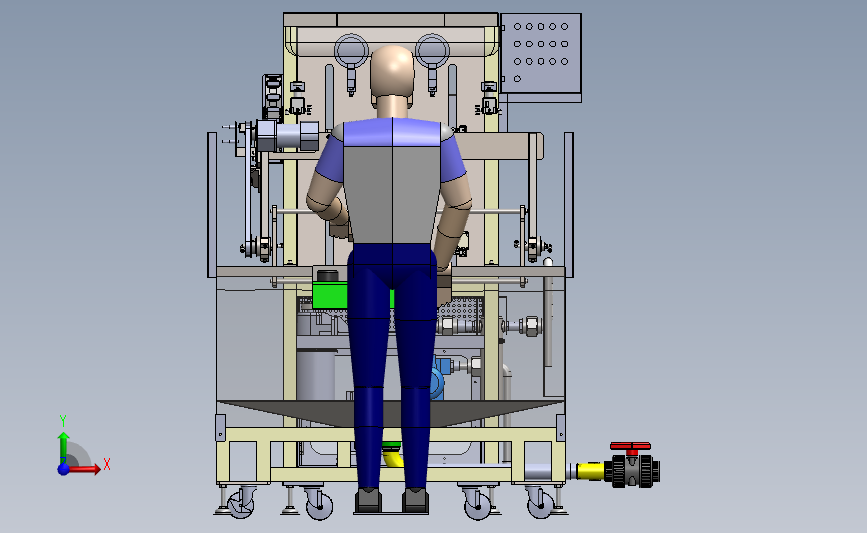Click the blue Z axis ball of triad
Viewport: 867px width, 533px height.
tap(64, 469)
